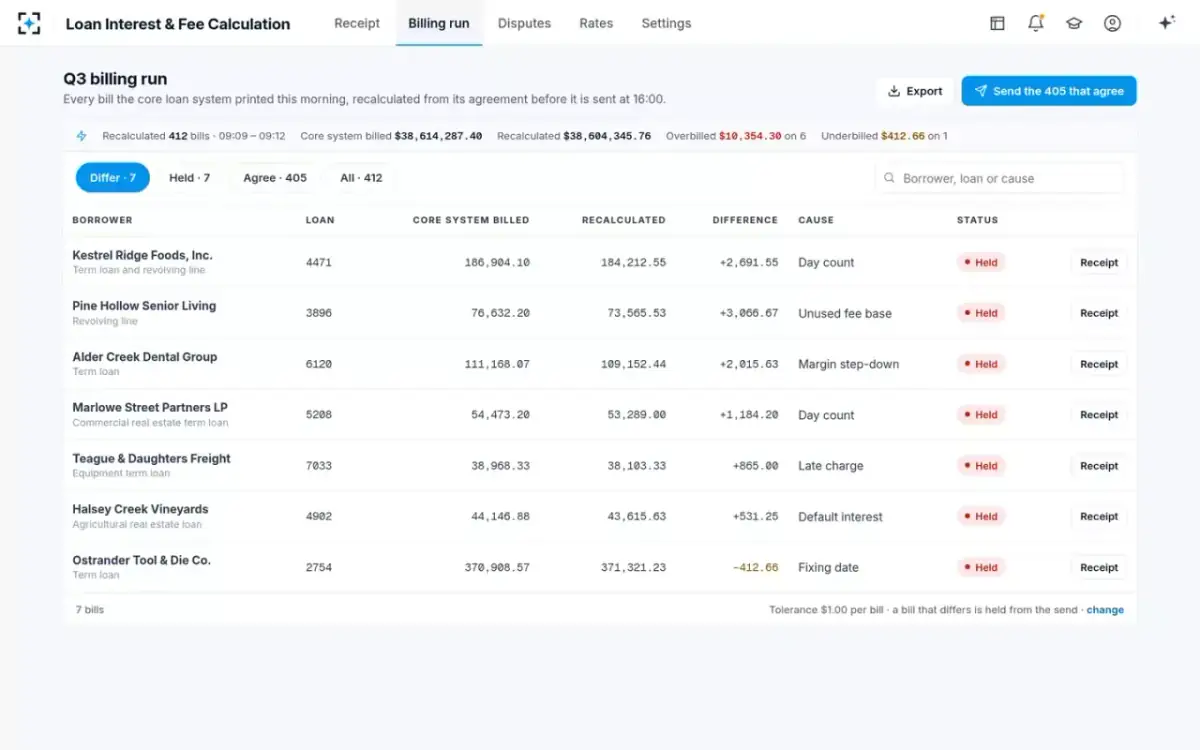Open Receipt for Halsey Creek Vineyards
Viewport: 1200px width, 750px height.
pyautogui.click(x=1099, y=517)
